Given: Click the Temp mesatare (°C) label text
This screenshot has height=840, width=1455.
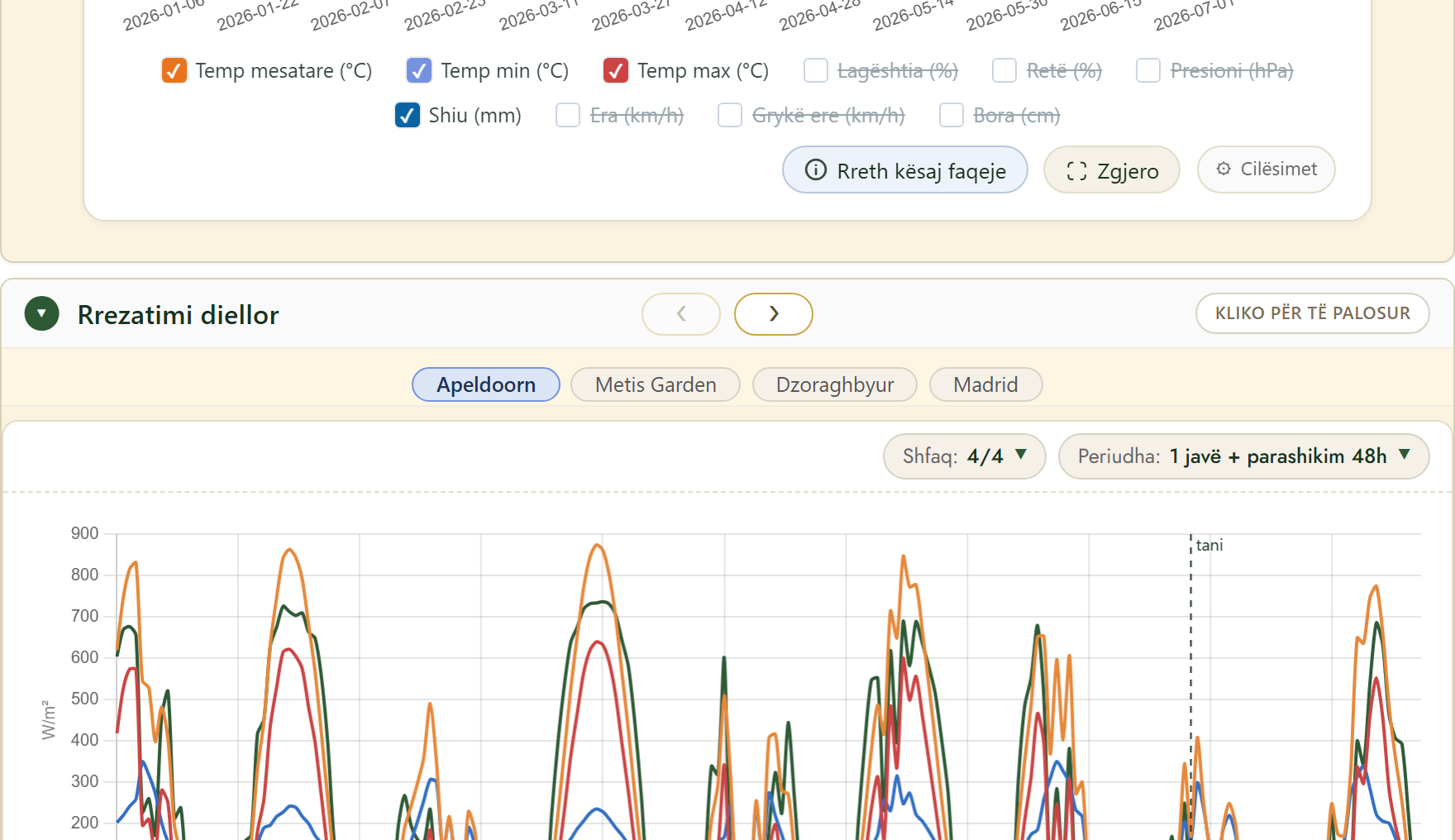Looking at the screenshot, I should 284,71.
